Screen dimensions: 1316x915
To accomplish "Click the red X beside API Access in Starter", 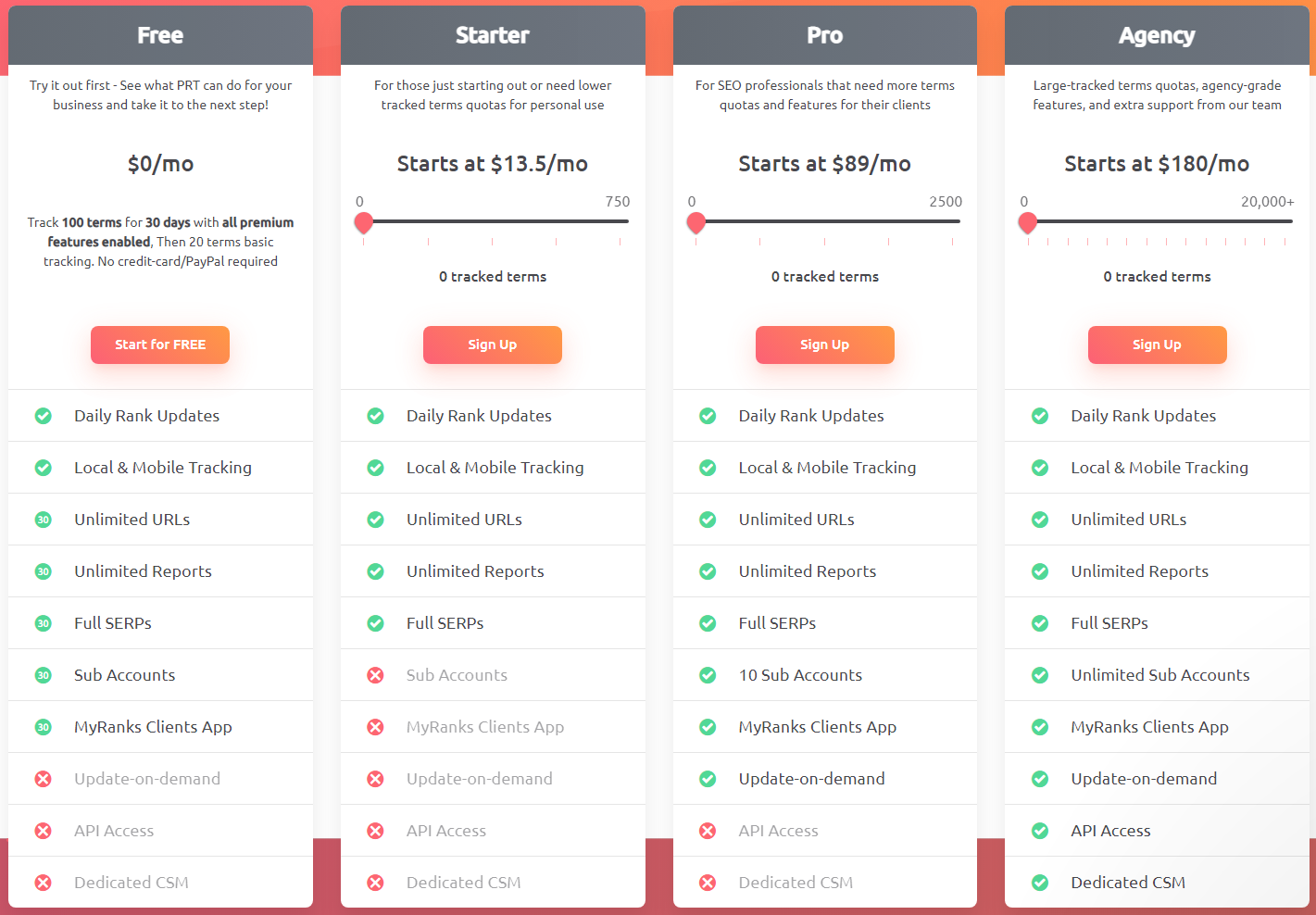I will click(375, 831).
